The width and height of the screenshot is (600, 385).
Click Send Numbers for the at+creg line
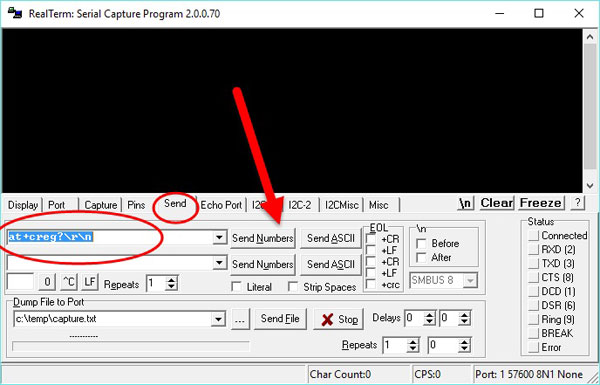pyautogui.click(x=262, y=238)
